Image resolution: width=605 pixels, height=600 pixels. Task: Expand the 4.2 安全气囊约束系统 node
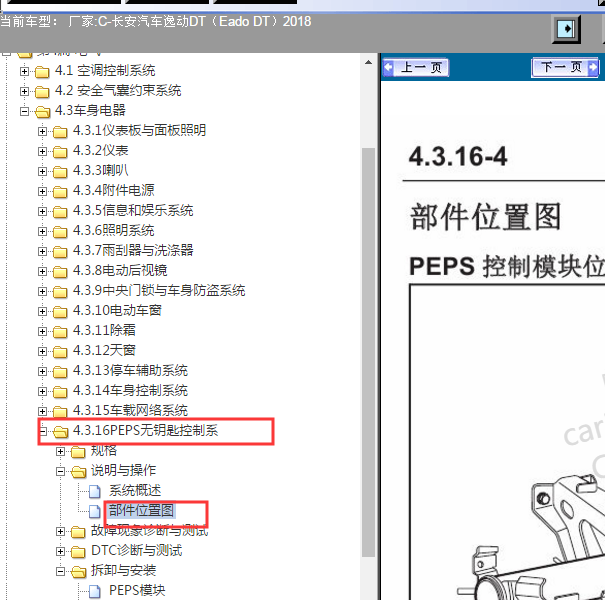pyautogui.click(x=24, y=91)
